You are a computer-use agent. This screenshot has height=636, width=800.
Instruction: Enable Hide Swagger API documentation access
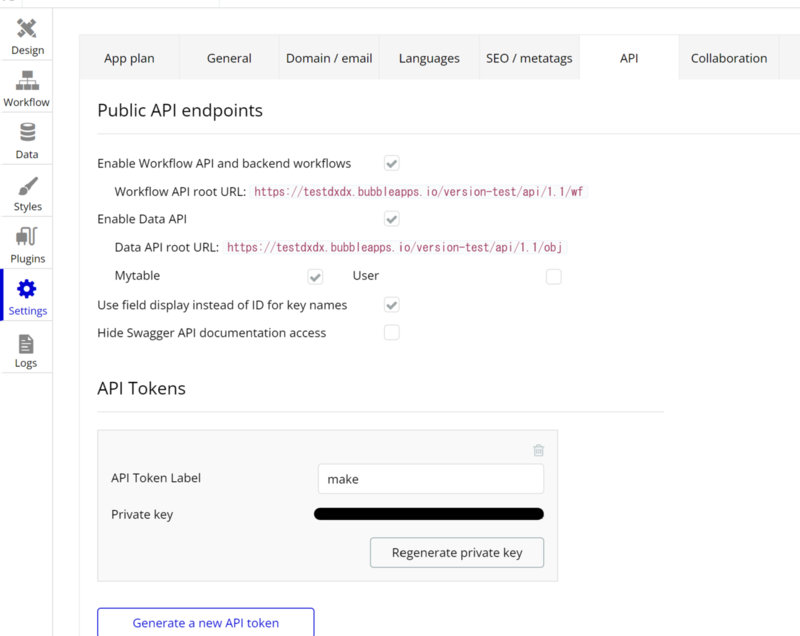click(x=391, y=333)
